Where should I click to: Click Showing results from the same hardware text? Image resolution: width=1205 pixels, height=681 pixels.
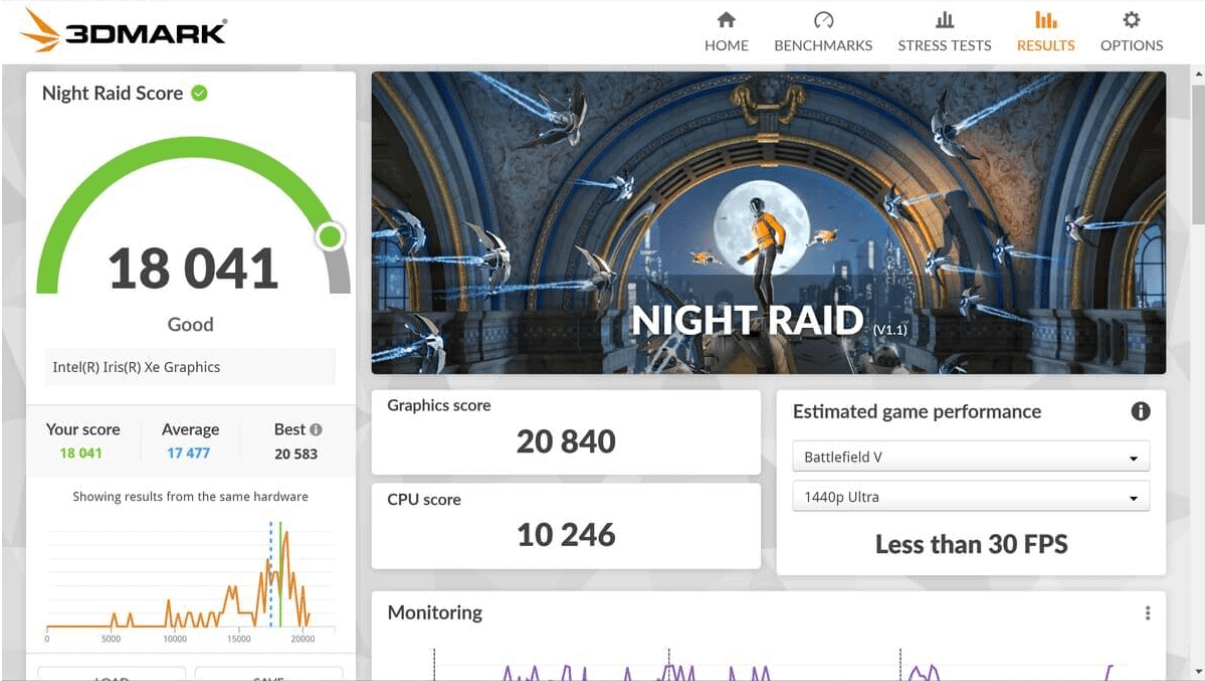[190, 496]
